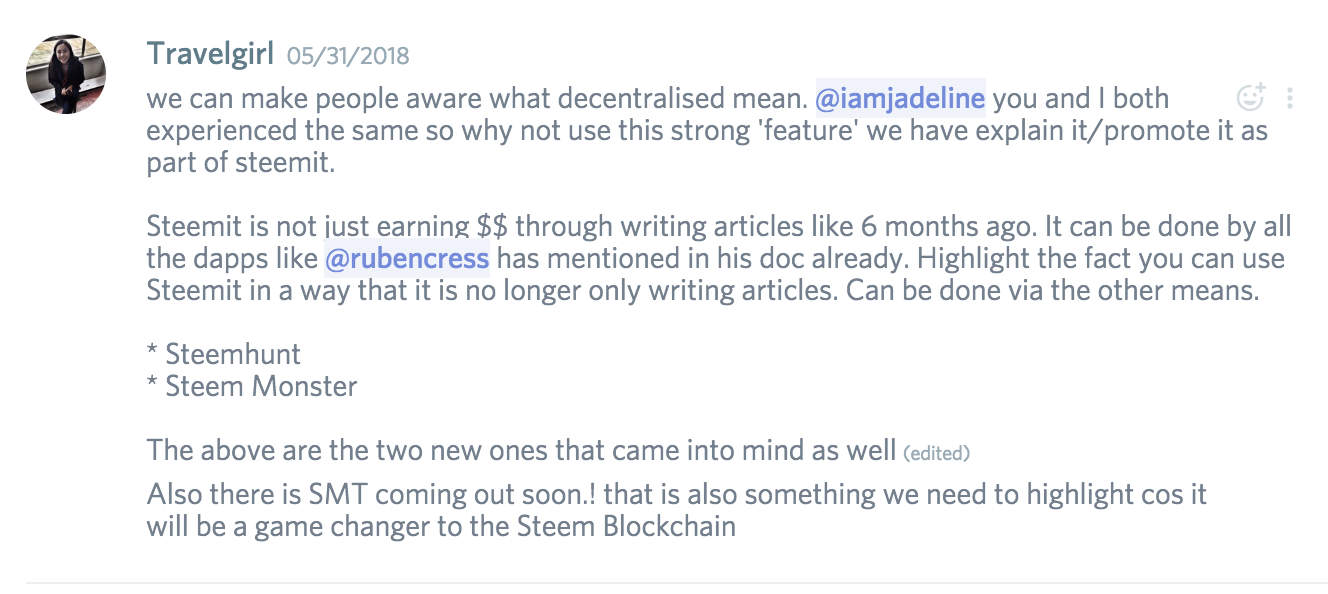
Task: Click the 05/31/2018 message timestamp
Action: 348,55
